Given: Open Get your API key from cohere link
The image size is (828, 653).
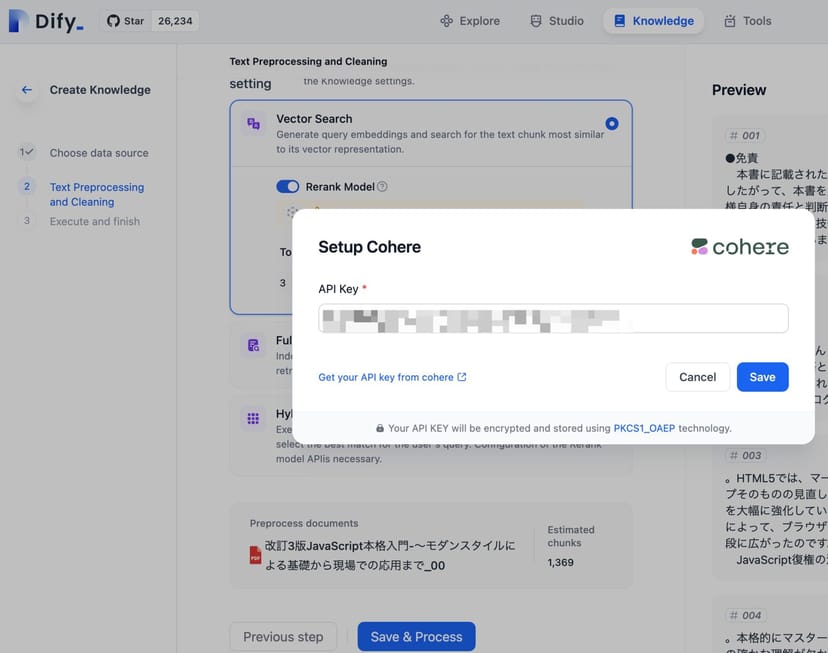Looking at the screenshot, I should tap(392, 377).
